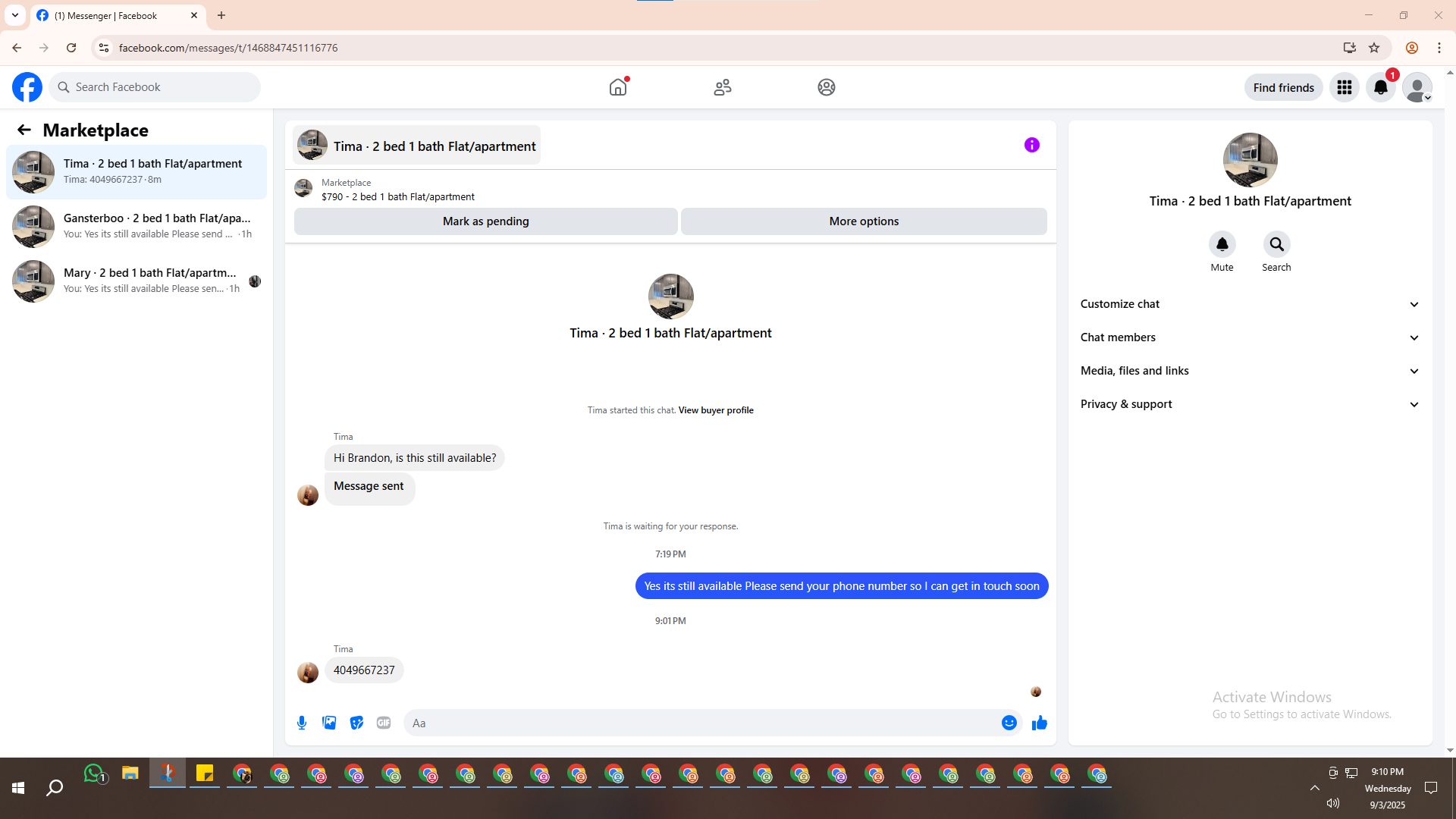Open the account profile avatar menu
This screenshot has width=1456, height=819.
[1417, 87]
